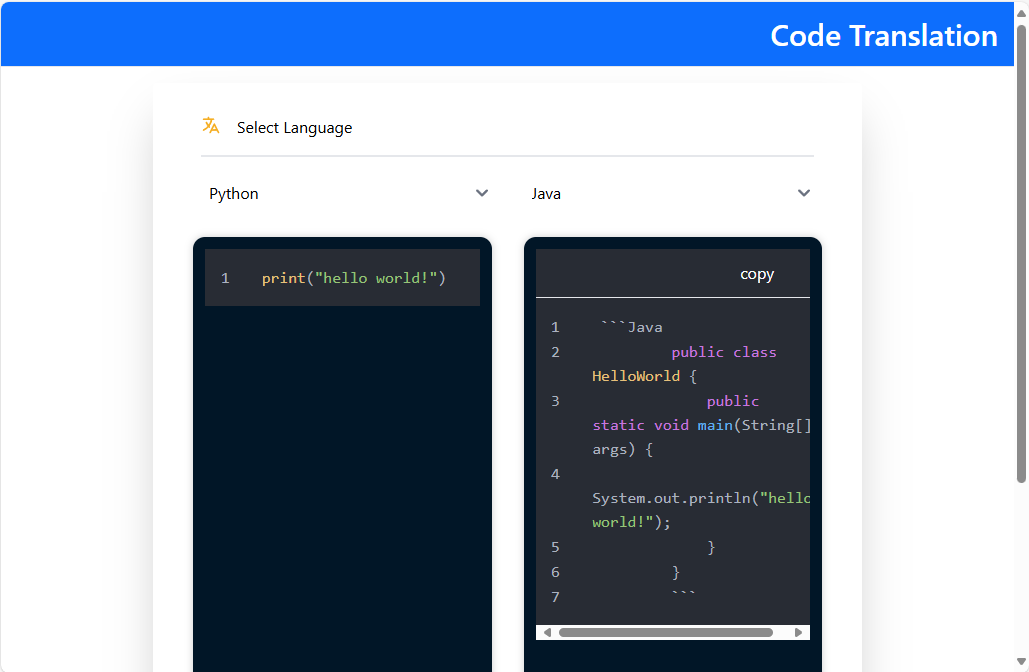Click the down arrow of the page scrollbar
The height and width of the screenshot is (672, 1029).
pos(1021,662)
